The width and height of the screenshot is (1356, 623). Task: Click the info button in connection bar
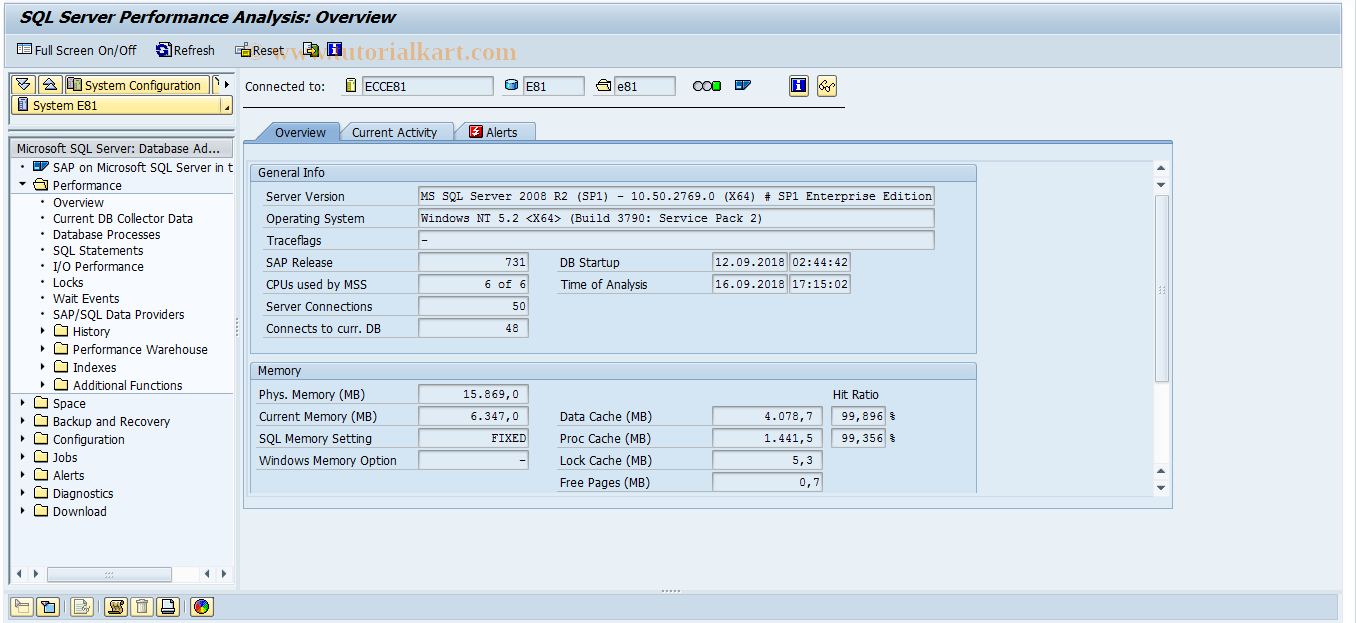click(x=798, y=86)
